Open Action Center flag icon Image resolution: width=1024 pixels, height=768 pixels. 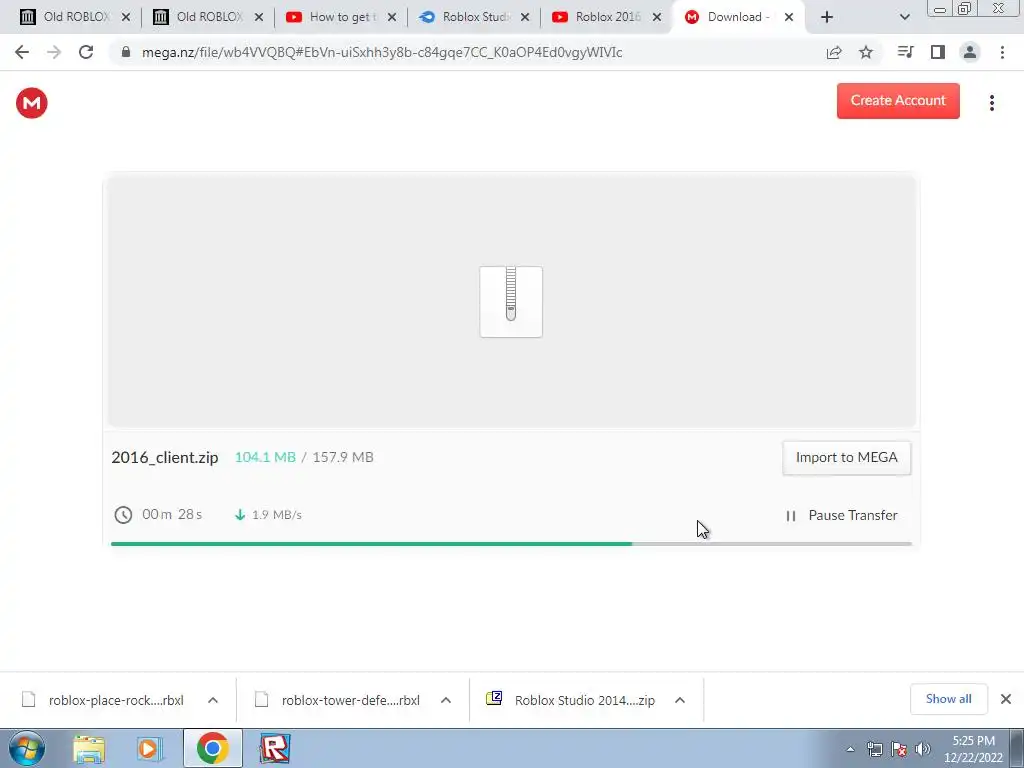tap(899, 749)
